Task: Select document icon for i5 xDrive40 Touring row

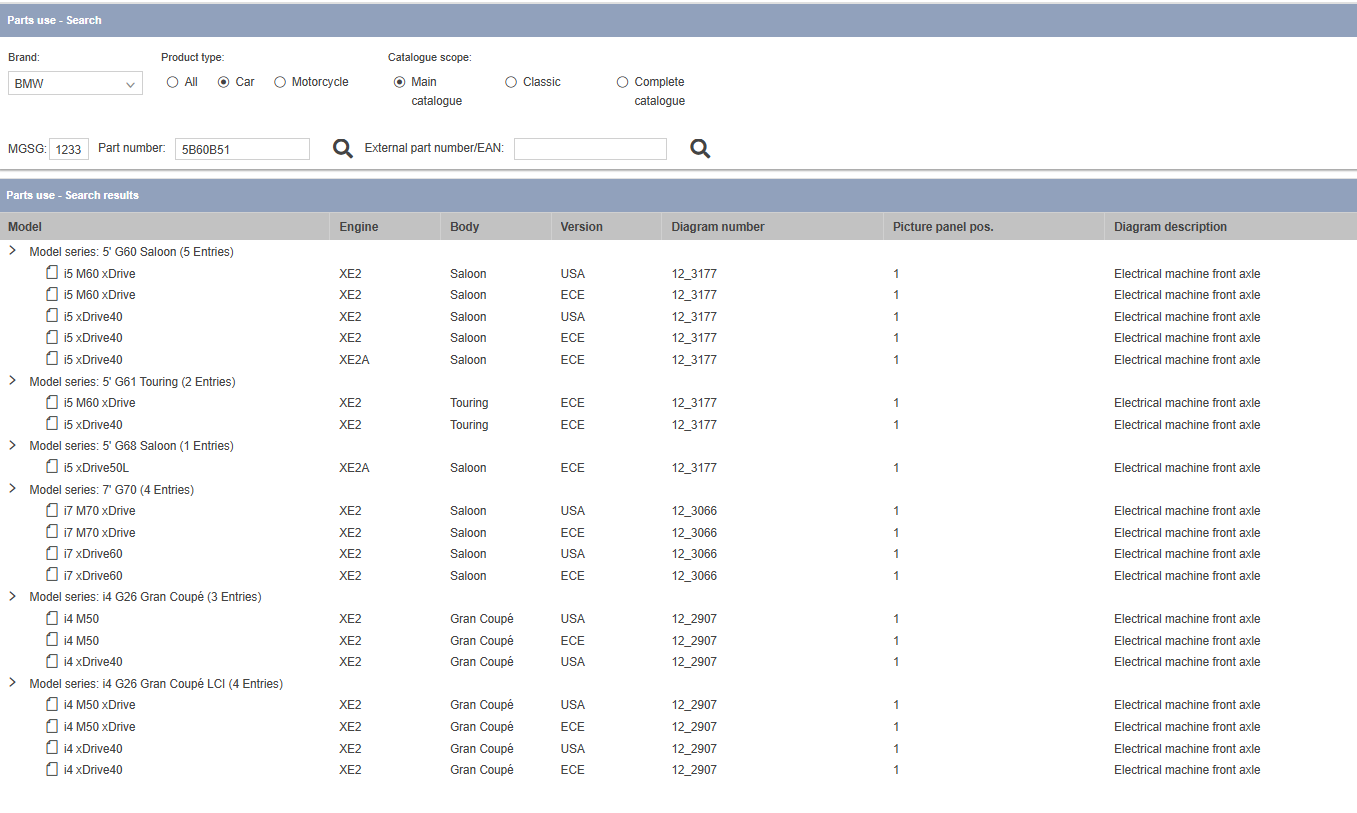Action: click(52, 424)
